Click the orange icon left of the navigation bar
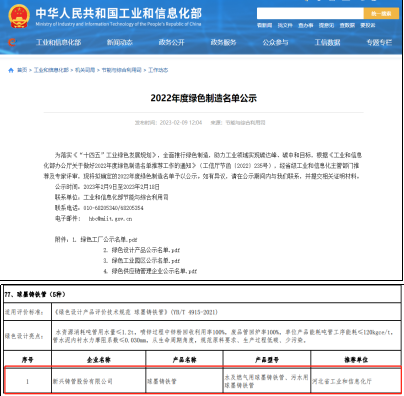Image resolution: width=404 pixels, height=396 pixels. [x=12, y=42]
